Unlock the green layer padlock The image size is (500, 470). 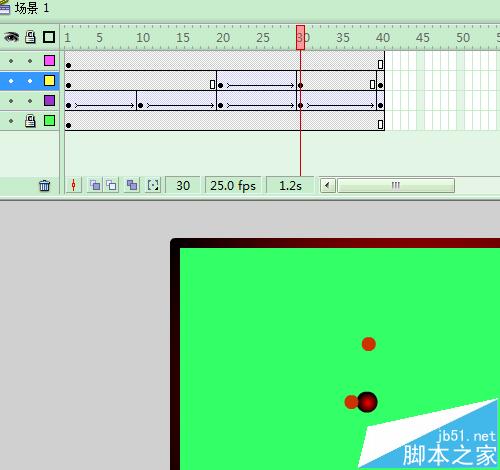point(30,121)
